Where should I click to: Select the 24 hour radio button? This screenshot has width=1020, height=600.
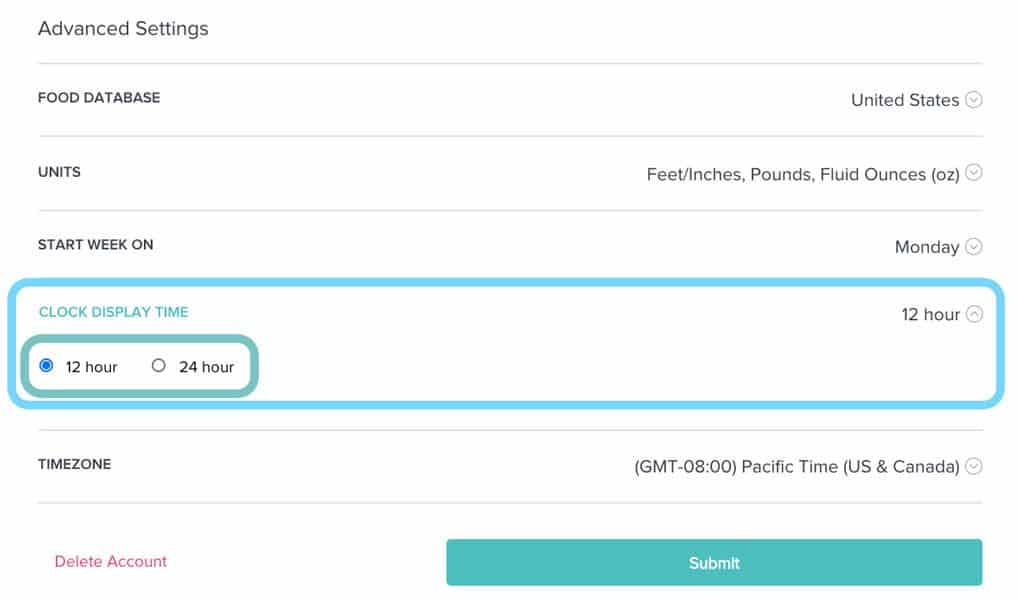point(158,366)
